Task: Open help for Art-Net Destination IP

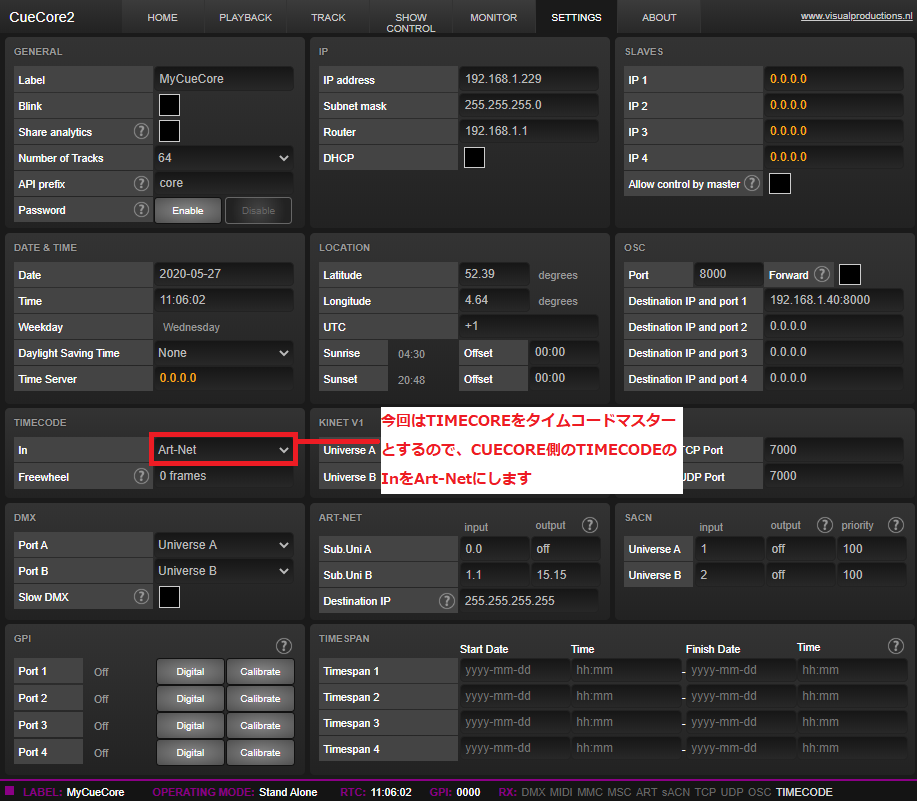Action: point(447,600)
